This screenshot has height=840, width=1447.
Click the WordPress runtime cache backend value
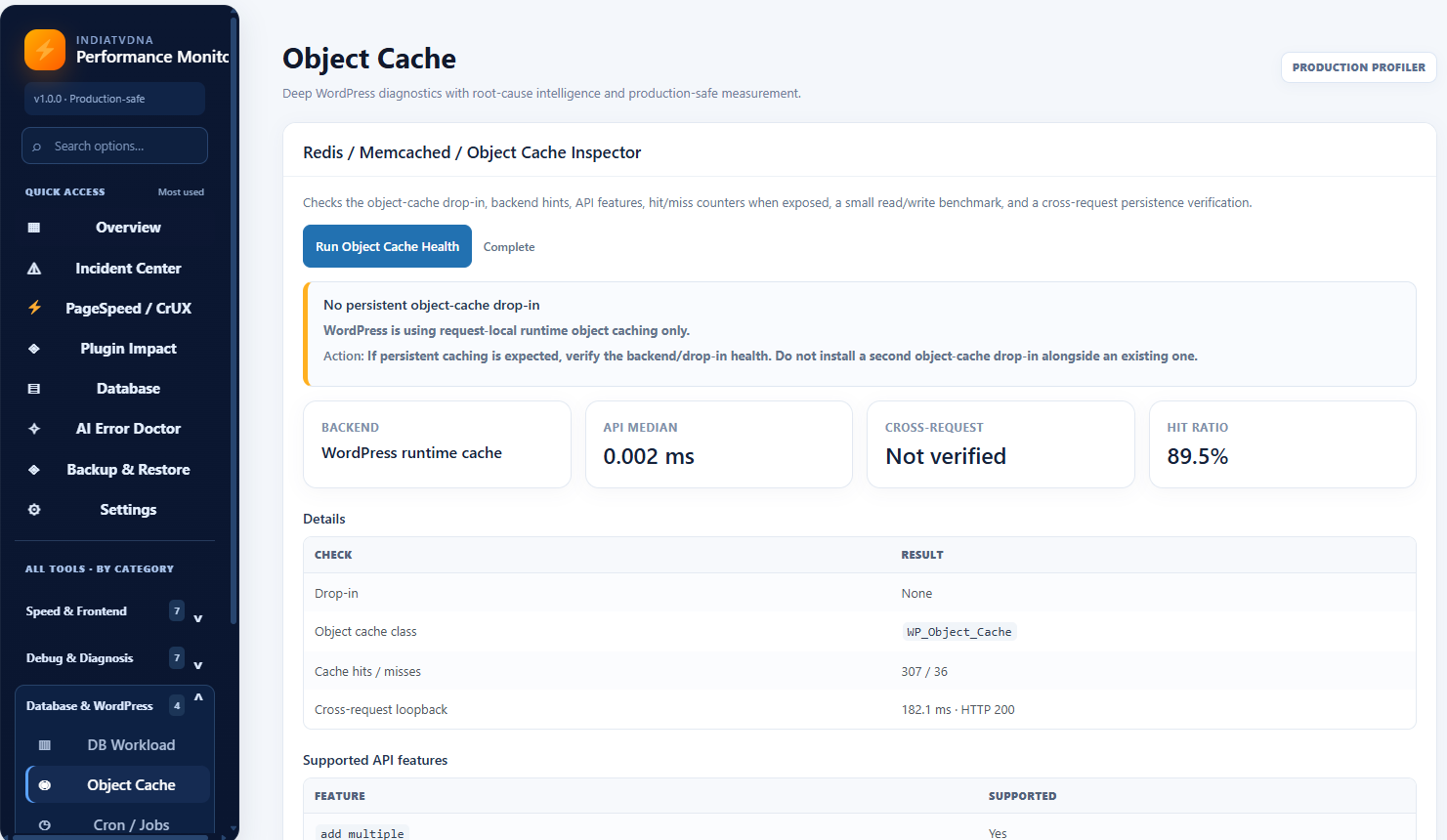pos(411,453)
